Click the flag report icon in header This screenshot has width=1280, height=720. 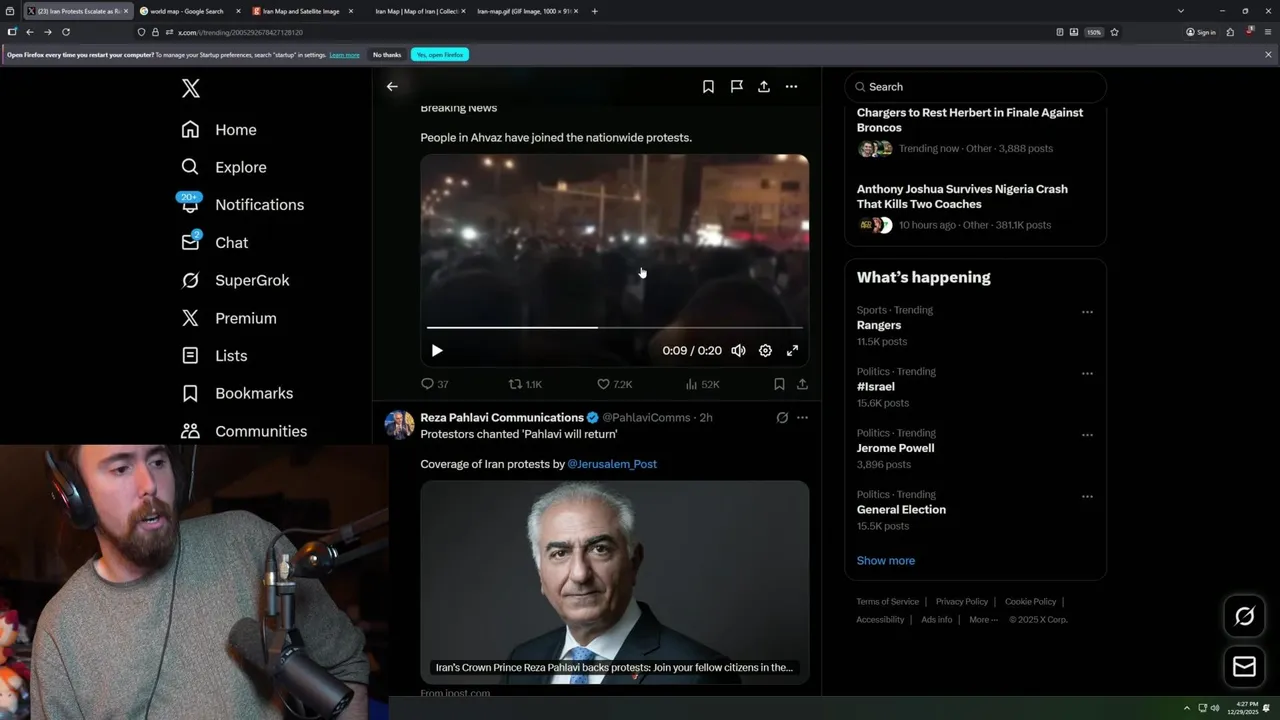736,87
